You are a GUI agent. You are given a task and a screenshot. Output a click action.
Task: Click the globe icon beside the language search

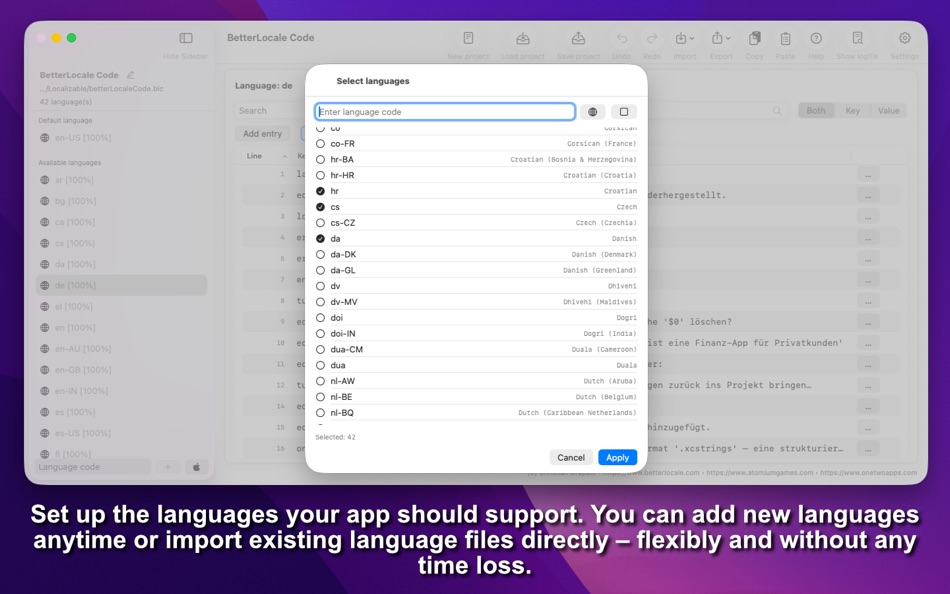(592, 112)
